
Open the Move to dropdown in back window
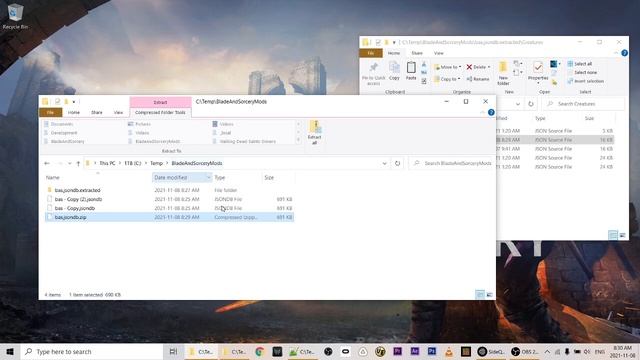448,67
